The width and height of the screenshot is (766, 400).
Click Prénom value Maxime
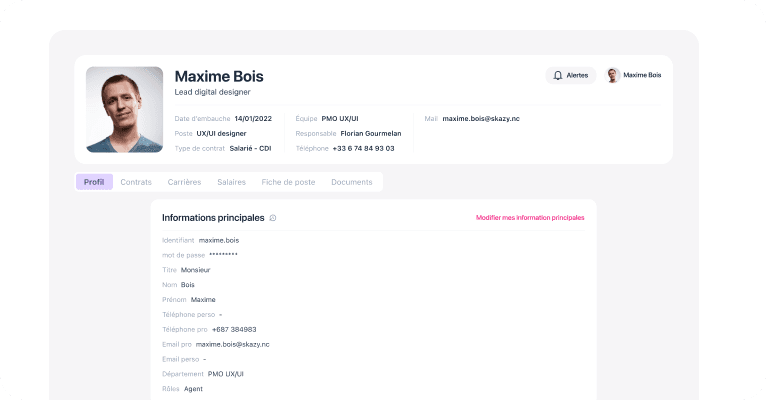coord(203,300)
